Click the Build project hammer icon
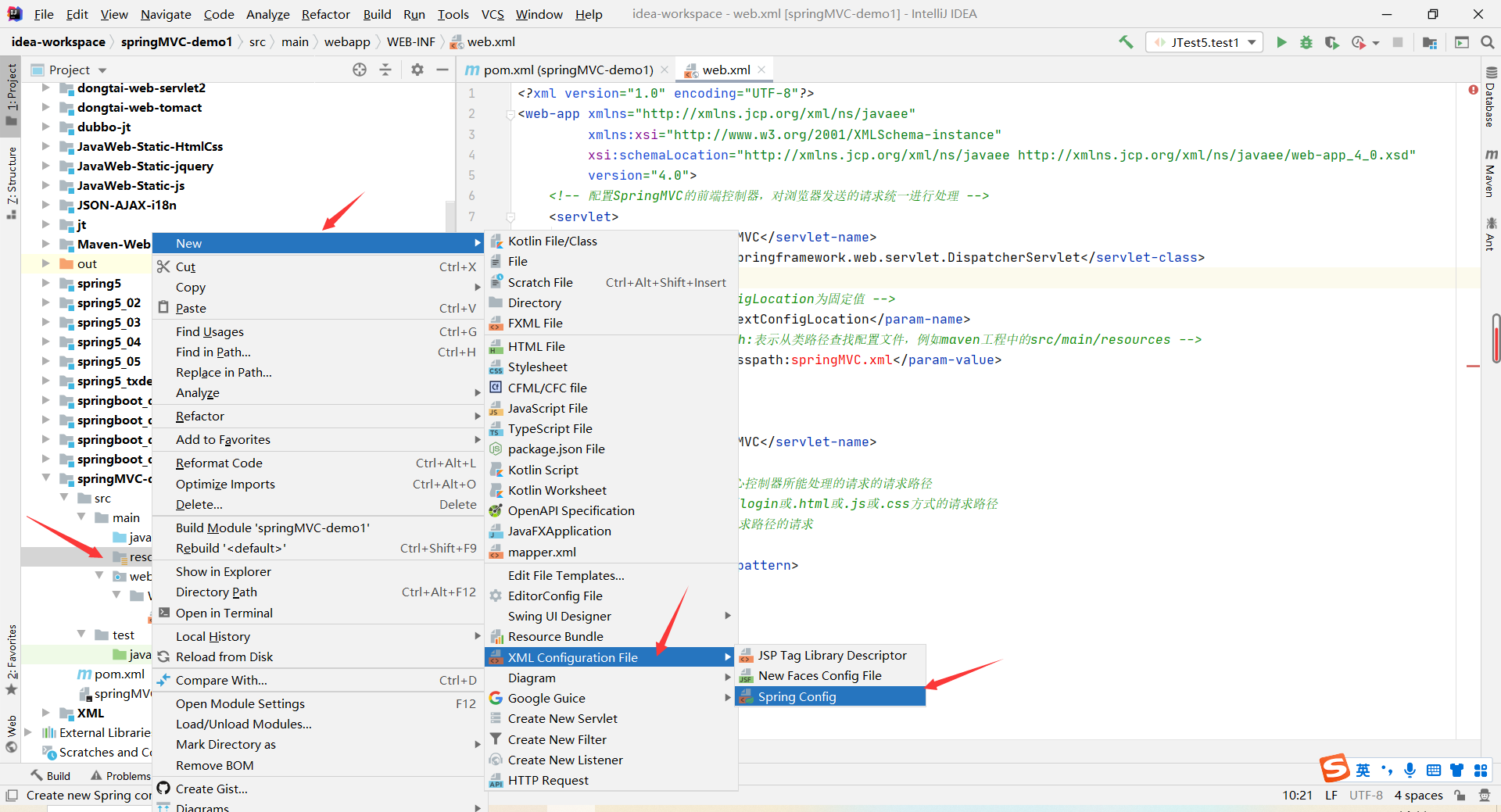This screenshot has width=1501, height=812. [1126, 42]
